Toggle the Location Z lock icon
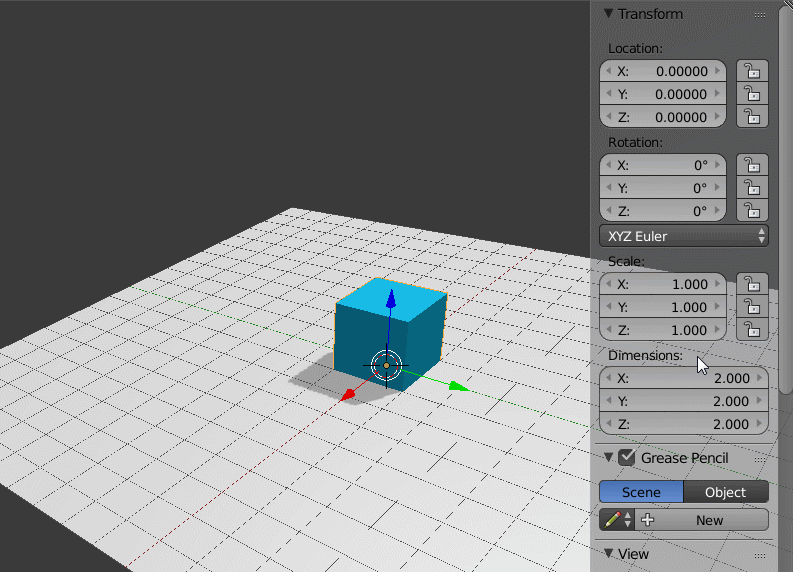The image size is (793, 572). pyautogui.click(x=752, y=117)
